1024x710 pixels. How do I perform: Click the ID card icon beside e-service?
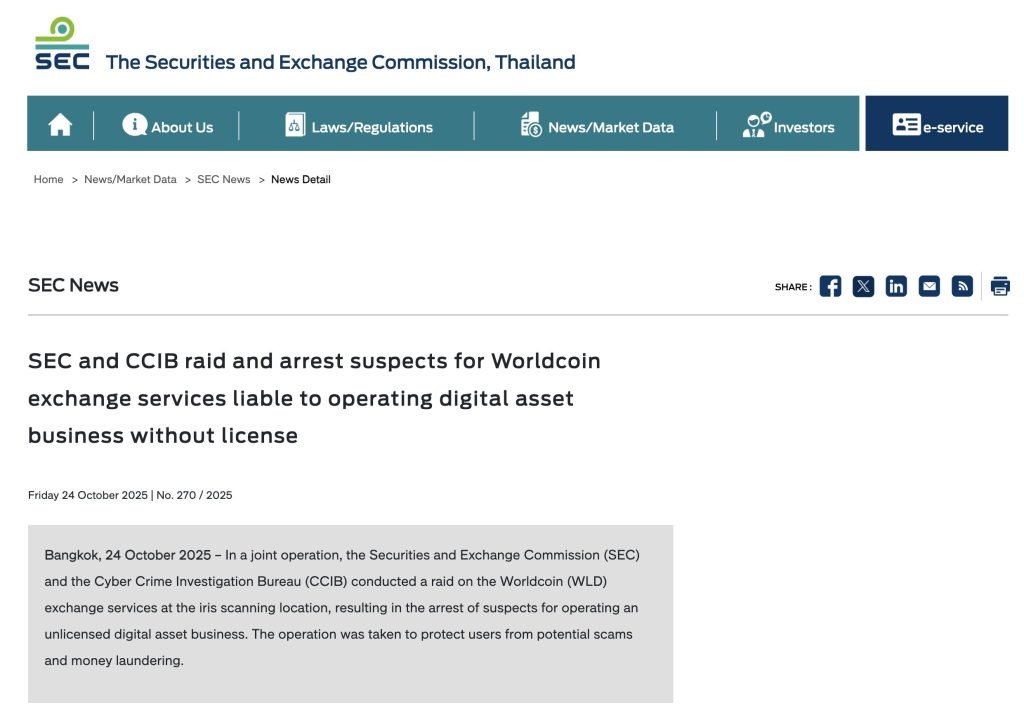pyautogui.click(x=908, y=123)
